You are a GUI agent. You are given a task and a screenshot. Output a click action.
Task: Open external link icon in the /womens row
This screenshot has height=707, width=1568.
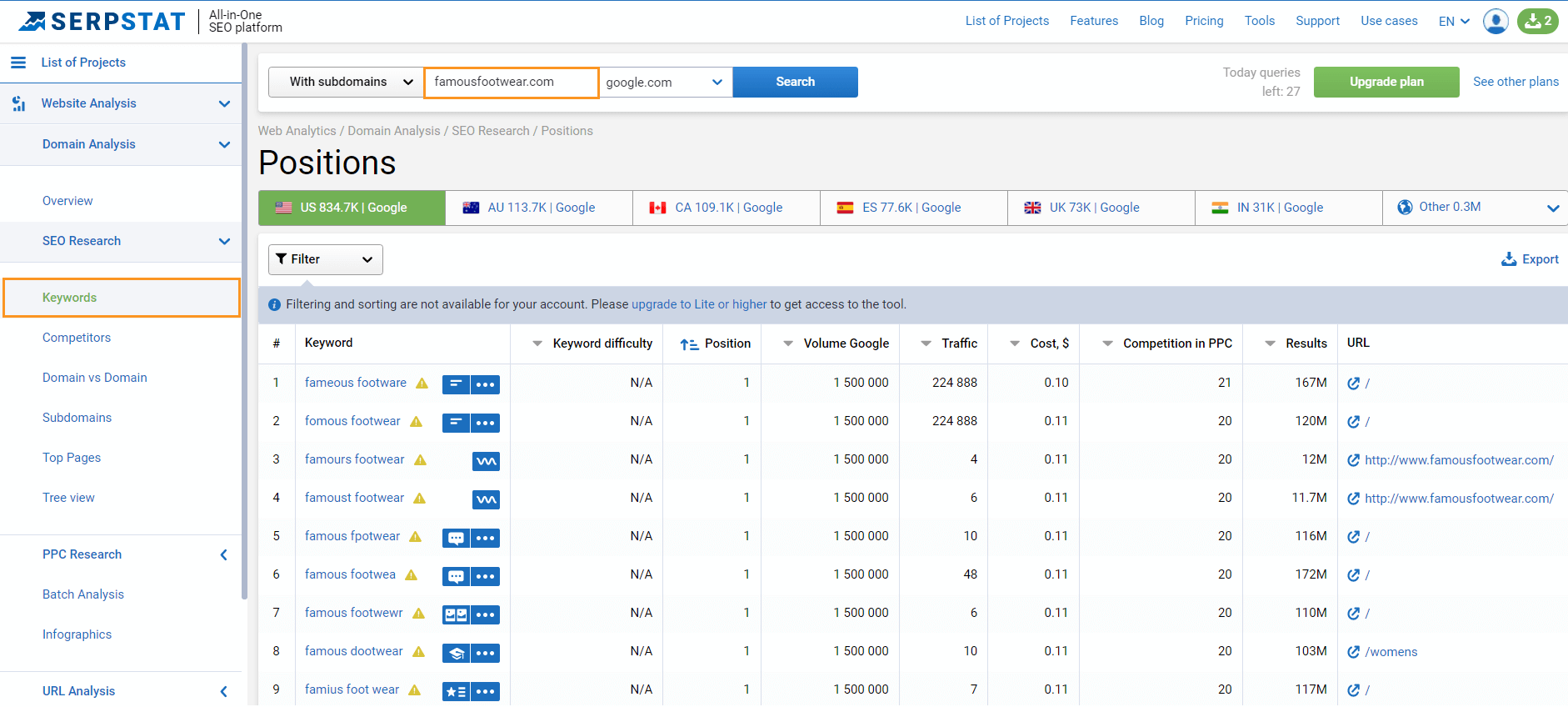pos(1353,652)
